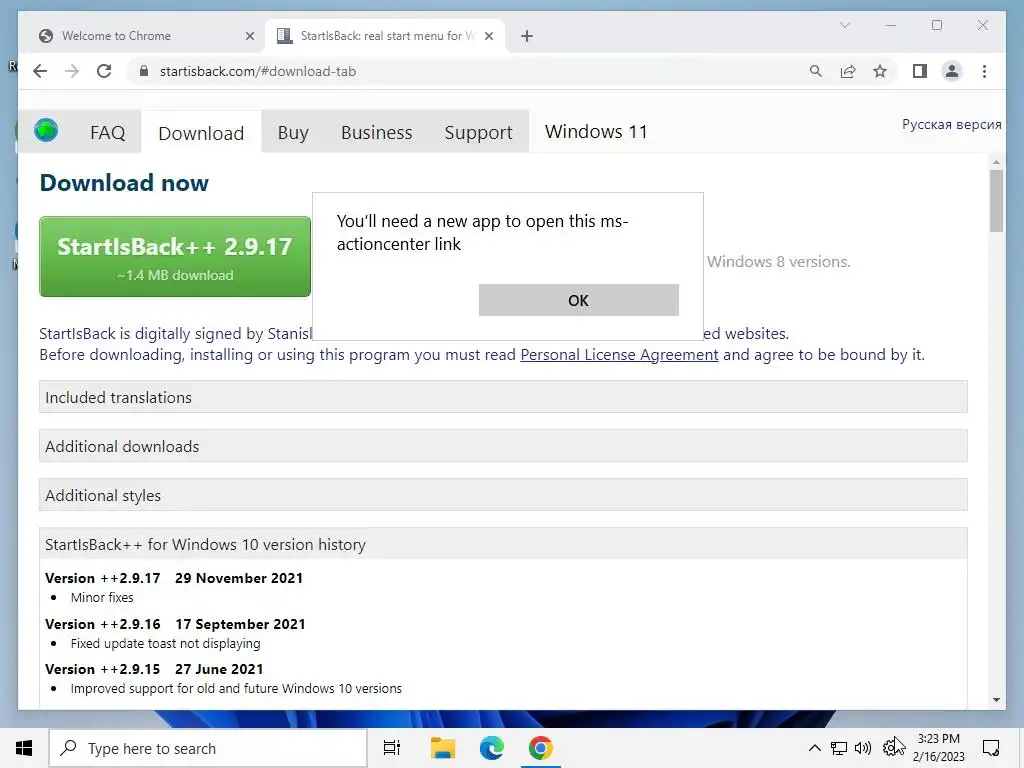Click Chrome icon on taskbar
The width and height of the screenshot is (1024, 768).
pos(541,748)
